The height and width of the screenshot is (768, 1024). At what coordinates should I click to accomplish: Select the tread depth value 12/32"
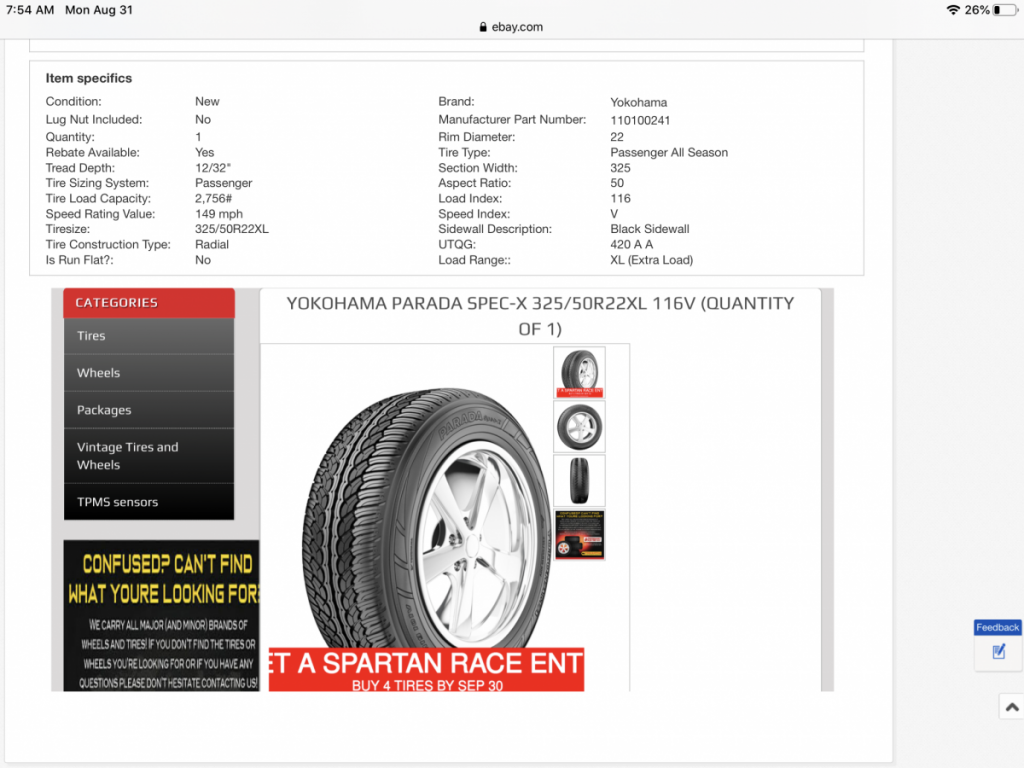click(213, 168)
